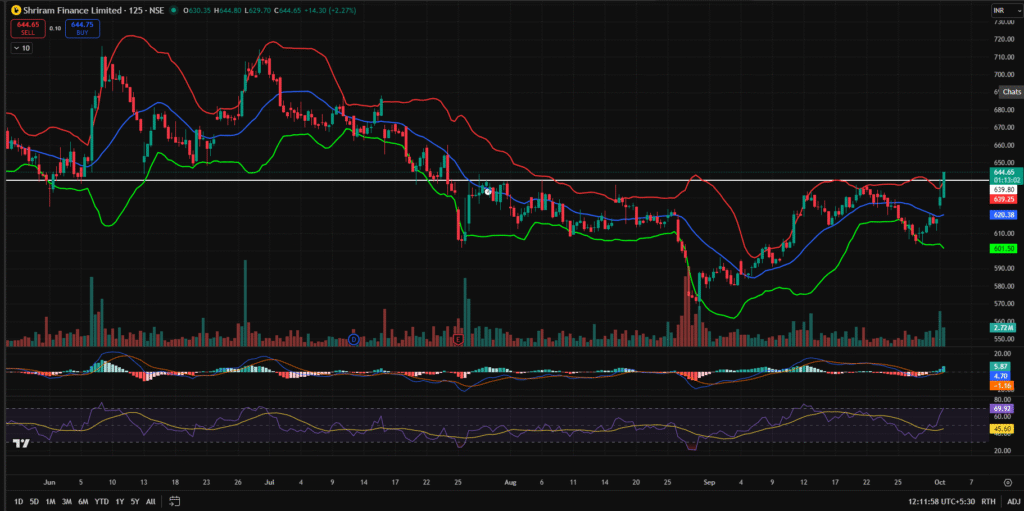Open the INR currency dropdown
Viewport: 1024px width, 511px height.
tap(1003, 10)
